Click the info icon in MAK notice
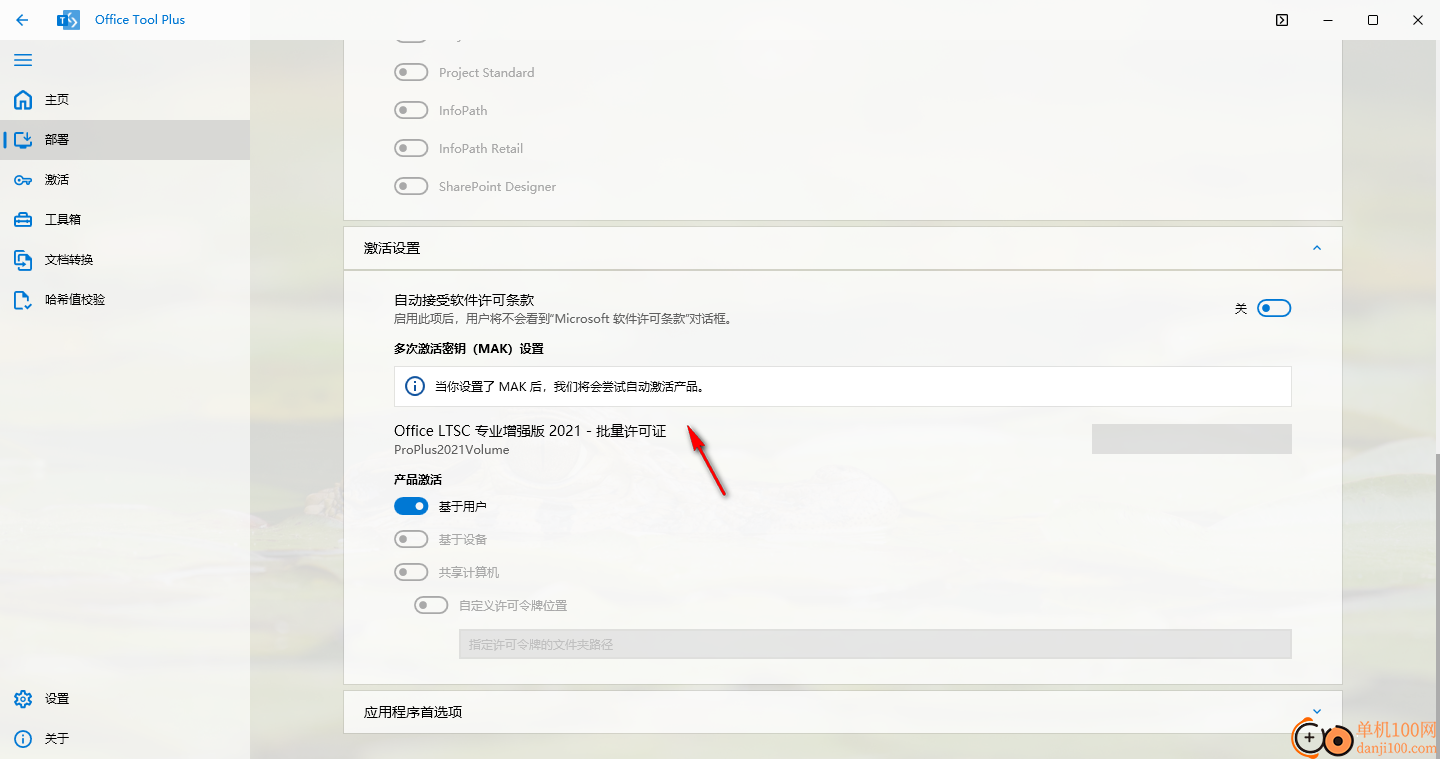Screen dimensions: 1440x759 (414, 386)
